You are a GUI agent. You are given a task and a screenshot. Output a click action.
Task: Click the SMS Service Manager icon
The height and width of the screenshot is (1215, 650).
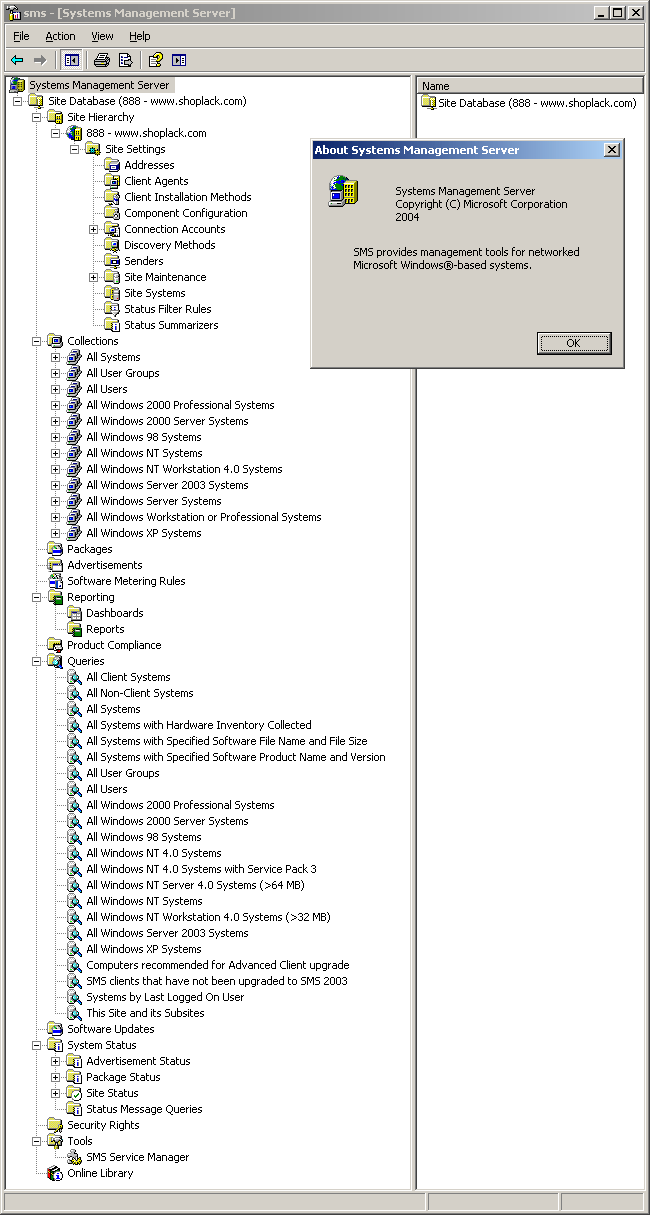tap(74, 1157)
